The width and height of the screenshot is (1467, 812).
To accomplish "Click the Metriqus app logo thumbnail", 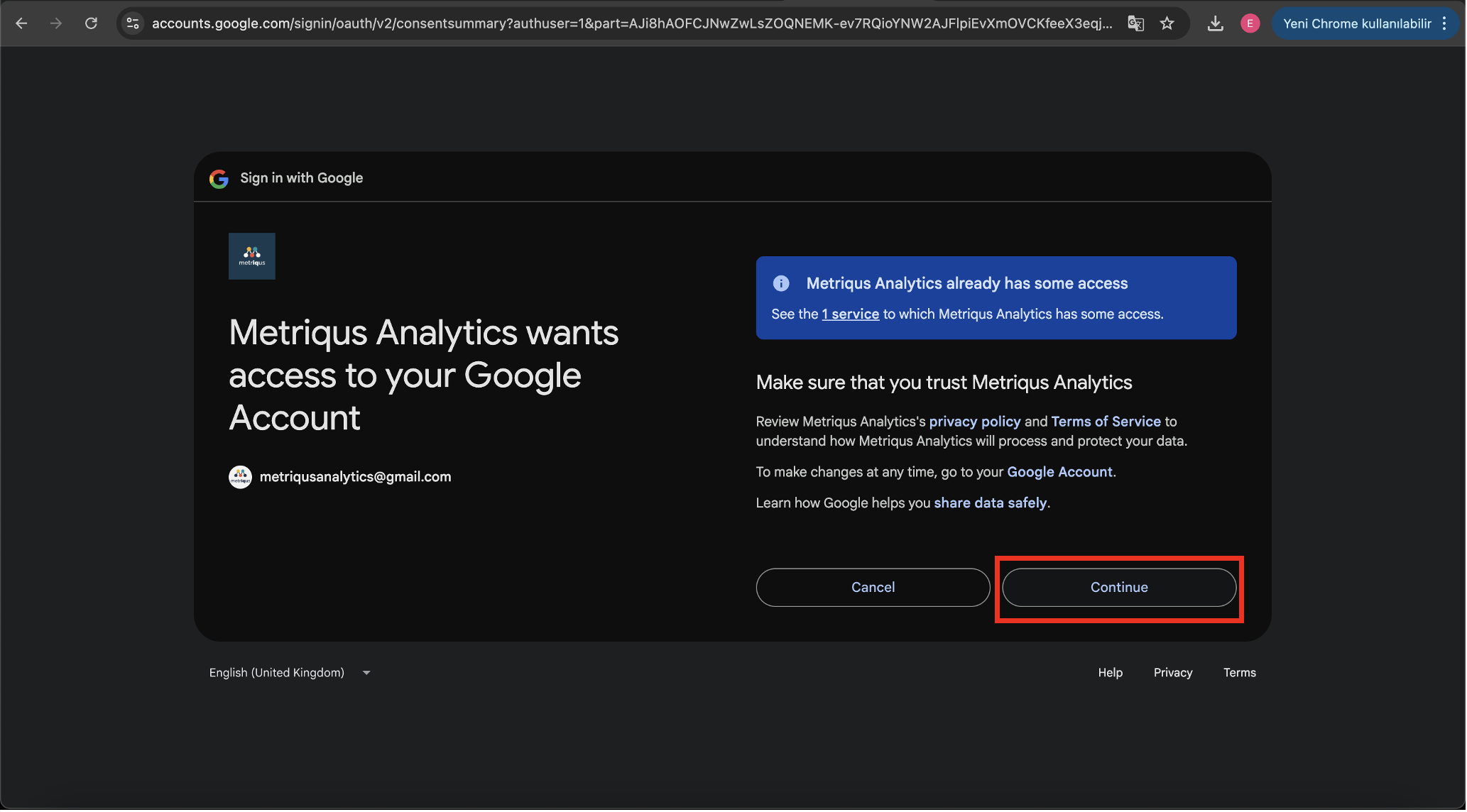I will pos(252,256).
